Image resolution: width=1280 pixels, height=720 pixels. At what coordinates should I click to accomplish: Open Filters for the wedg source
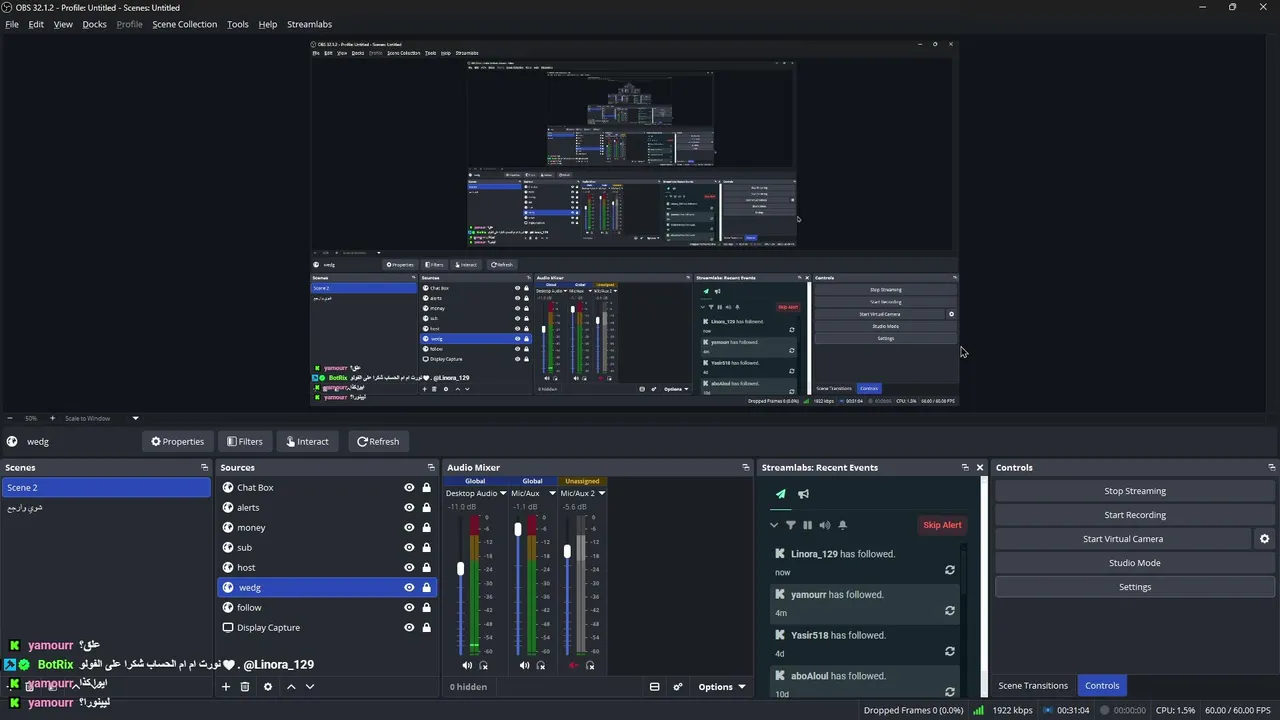pos(245,441)
